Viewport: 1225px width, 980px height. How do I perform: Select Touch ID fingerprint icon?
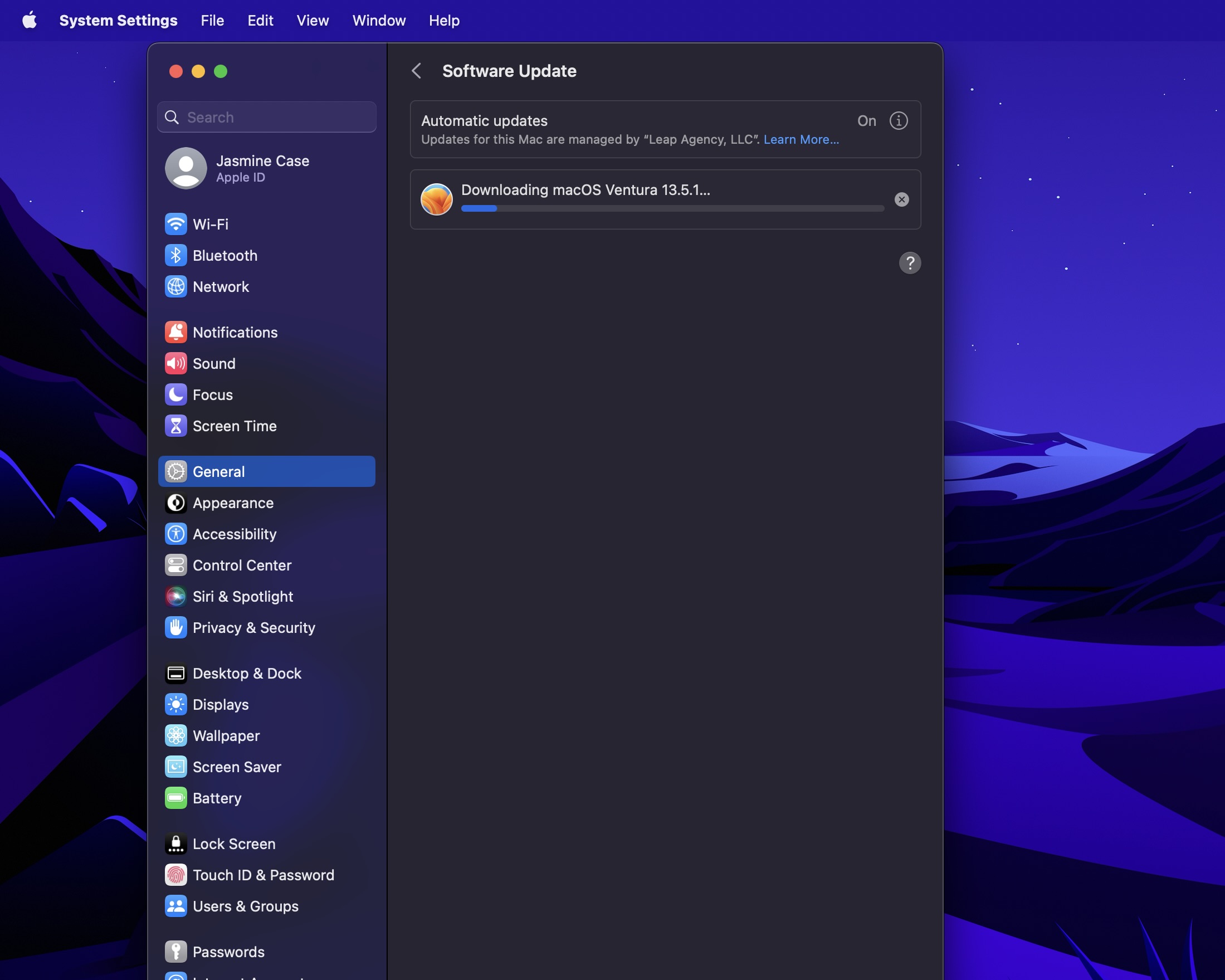[175, 875]
